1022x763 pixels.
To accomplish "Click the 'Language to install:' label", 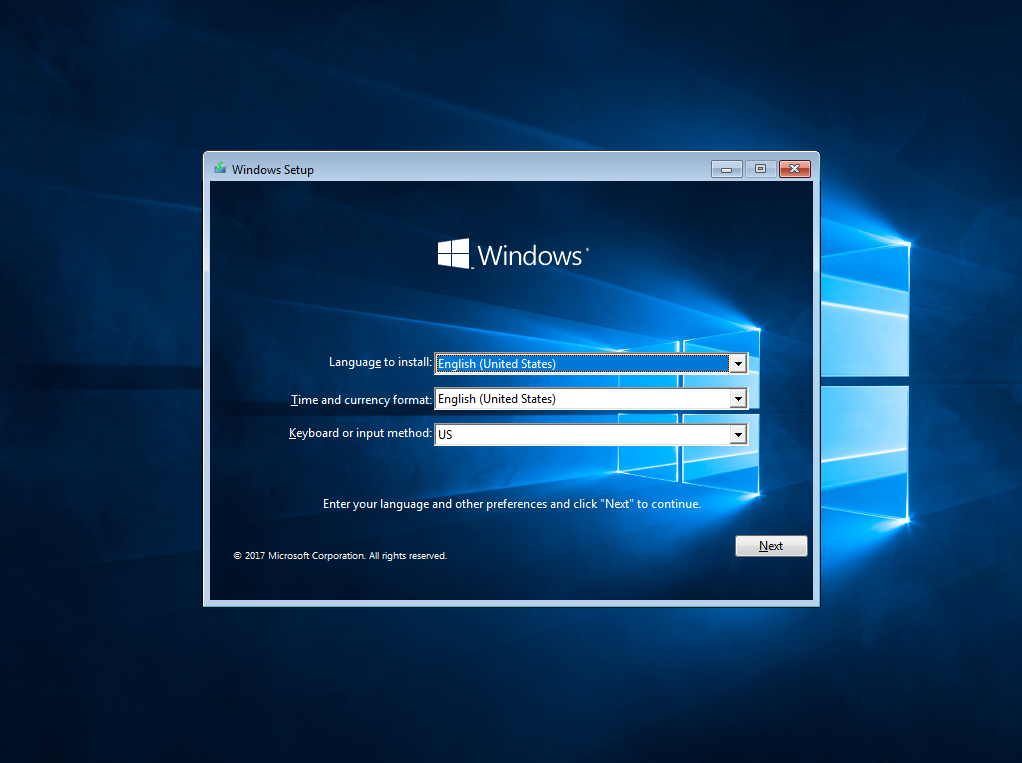I will [x=380, y=362].
